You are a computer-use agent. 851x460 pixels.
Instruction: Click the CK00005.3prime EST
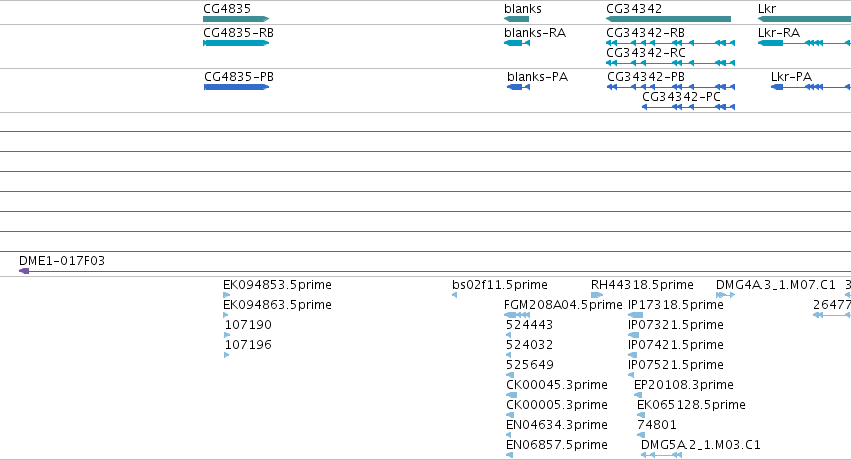click(x=510, y=416)
